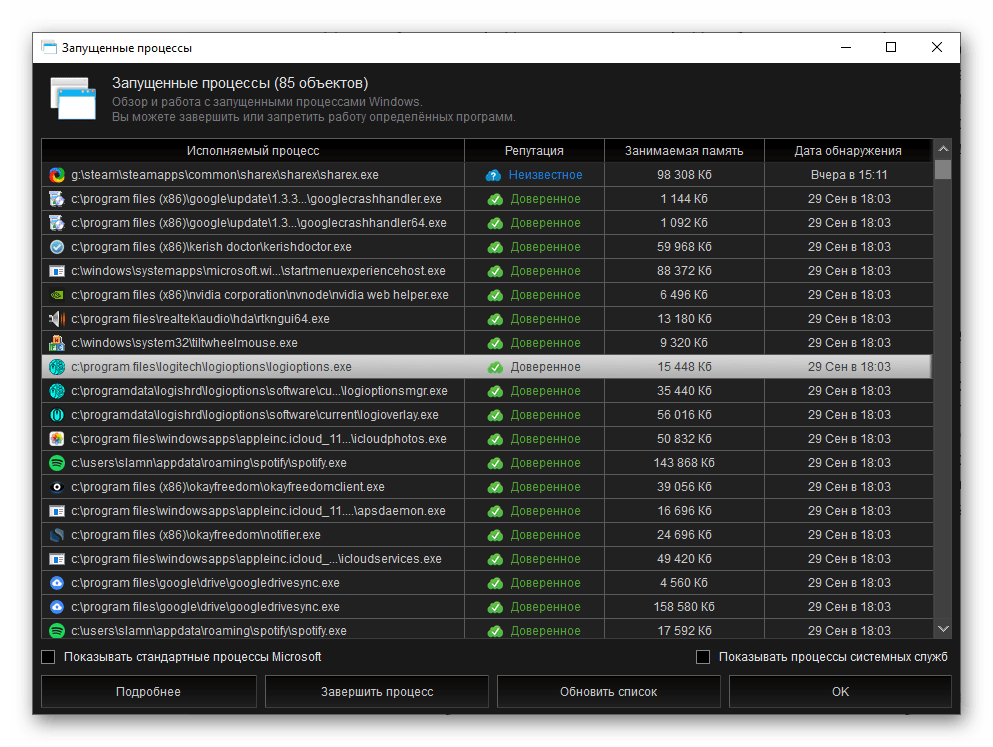
Task: Select the okayfreedomclient.exe path
Action: point(228,487)
